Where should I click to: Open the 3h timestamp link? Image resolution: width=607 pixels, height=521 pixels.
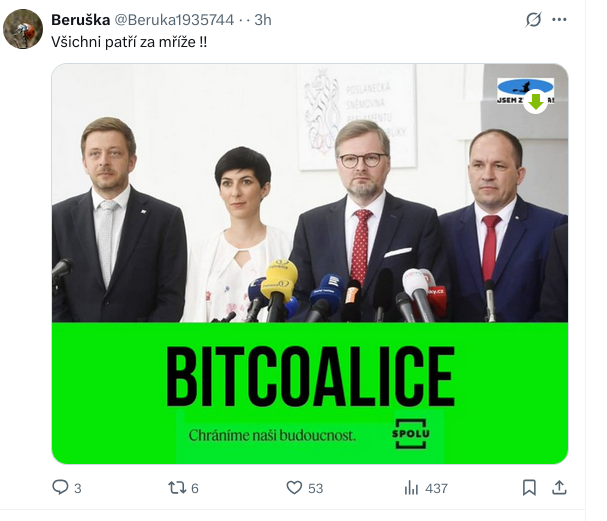(x=263, y=20)
